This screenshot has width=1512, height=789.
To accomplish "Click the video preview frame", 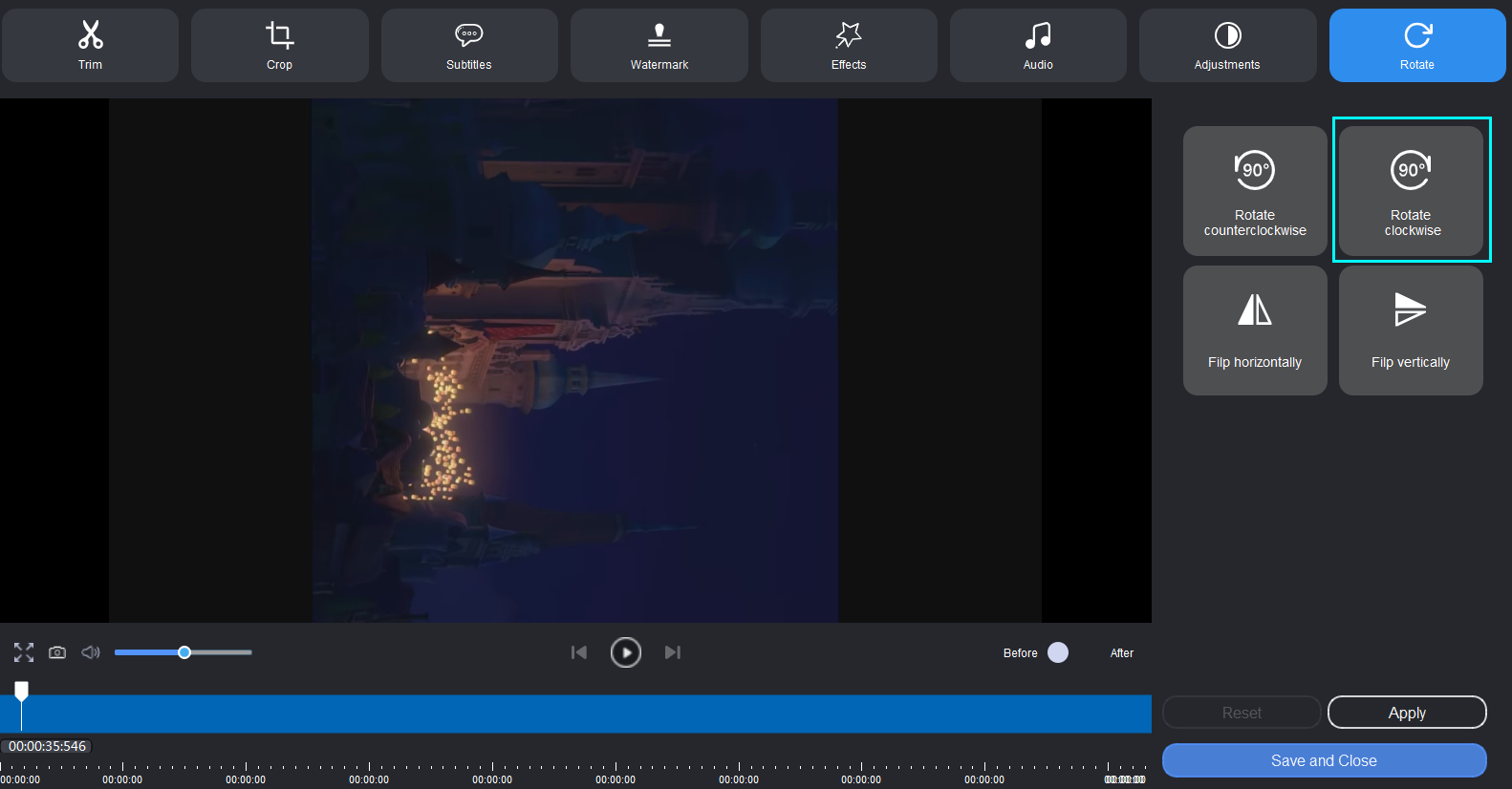I will point(575,360).
